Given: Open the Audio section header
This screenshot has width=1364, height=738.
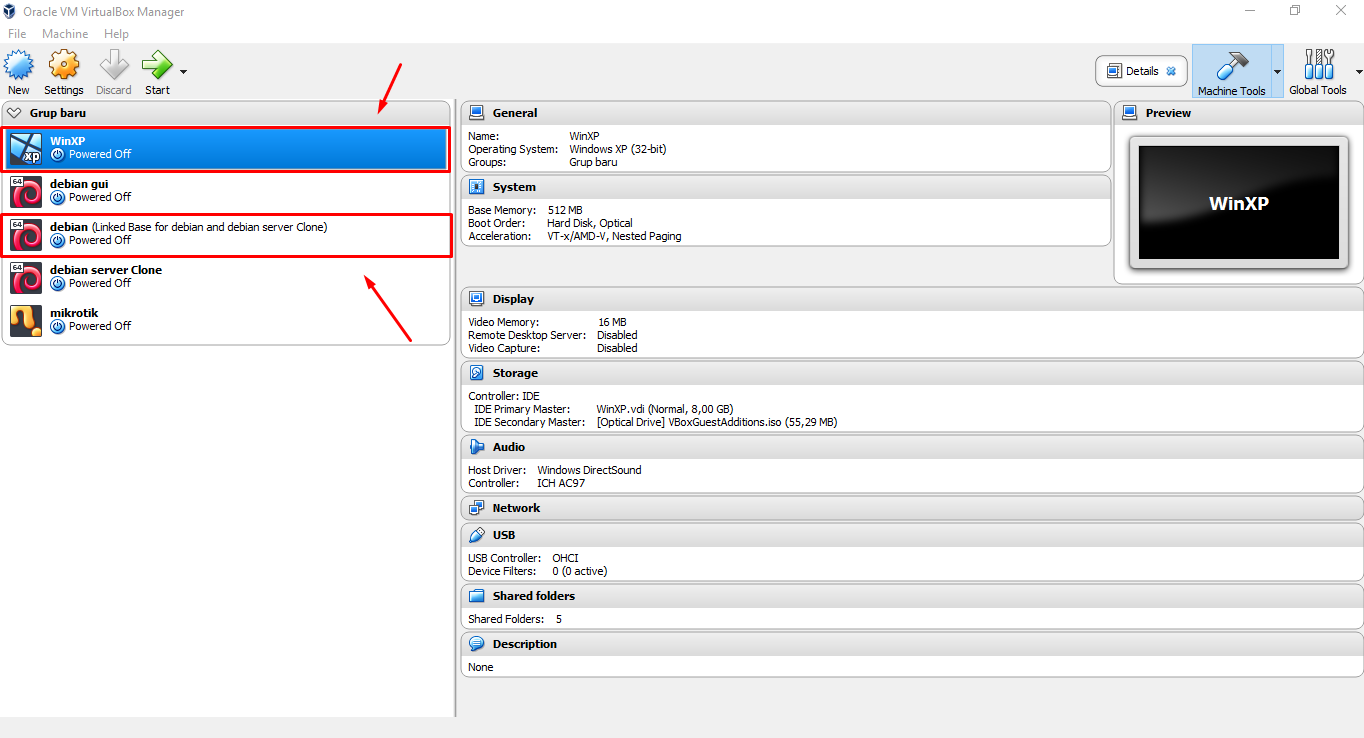Looking at the screenshot, I should pos(912,447).
